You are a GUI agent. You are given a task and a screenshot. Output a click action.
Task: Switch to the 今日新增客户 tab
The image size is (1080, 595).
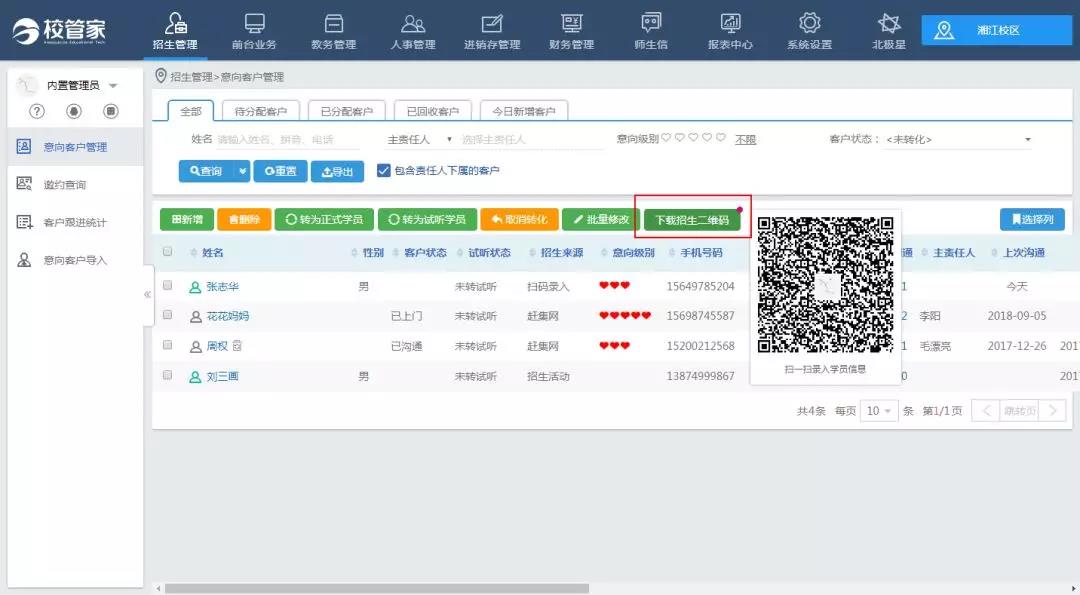pos(523,111)
